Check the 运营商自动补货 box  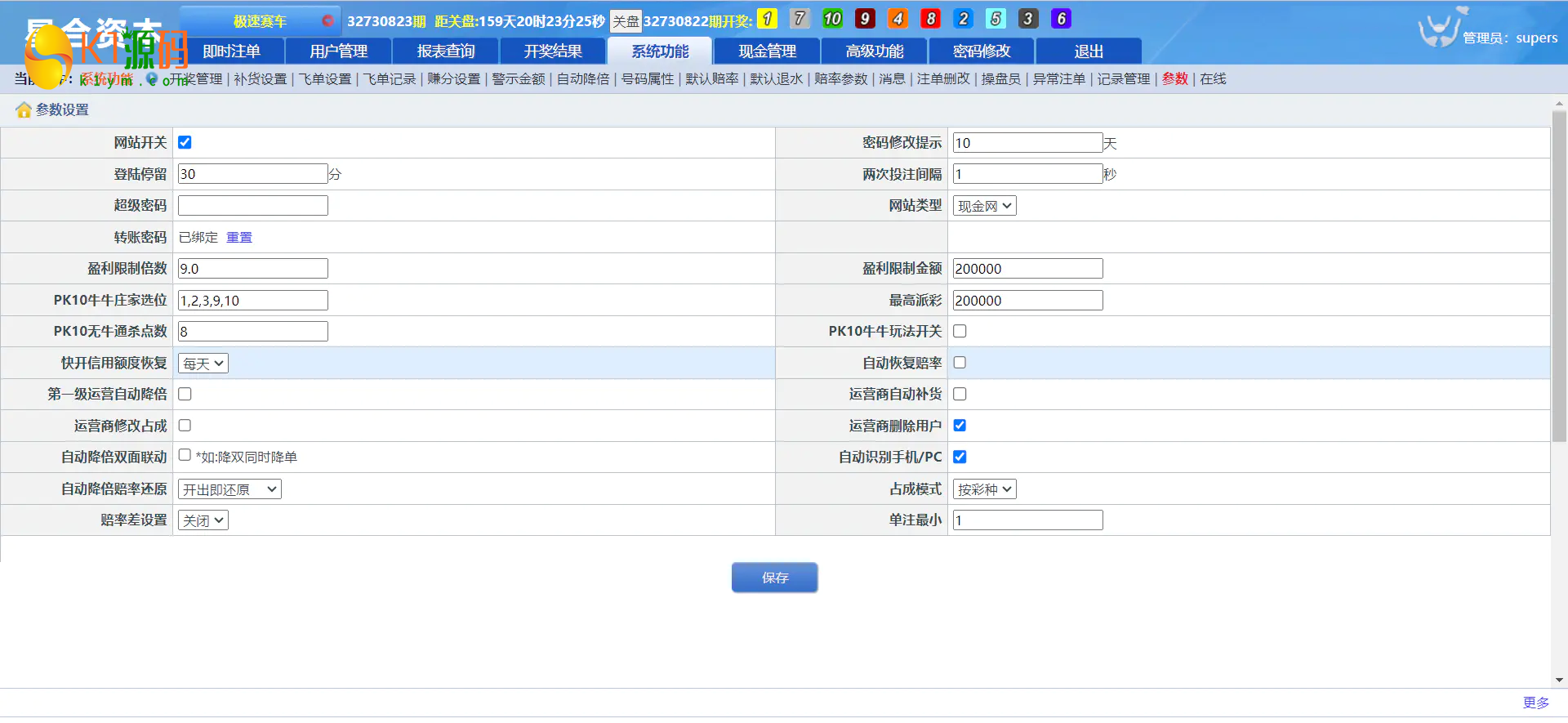pyautogui.click(x=960, y=394)
